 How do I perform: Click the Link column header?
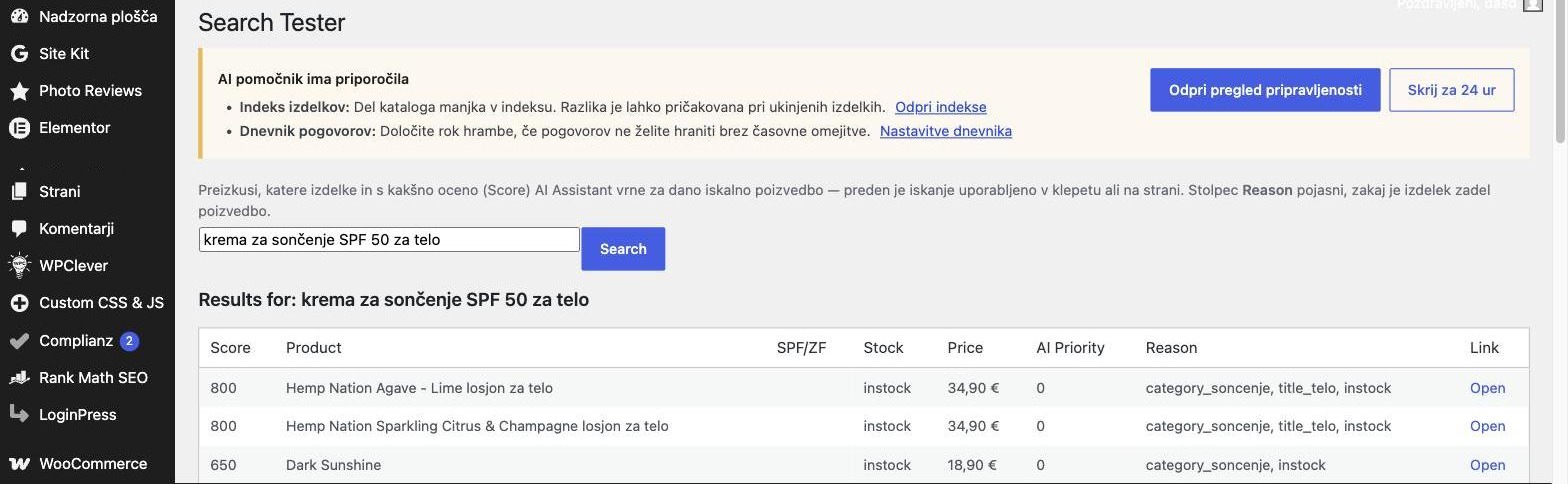tap(1484, 348)
